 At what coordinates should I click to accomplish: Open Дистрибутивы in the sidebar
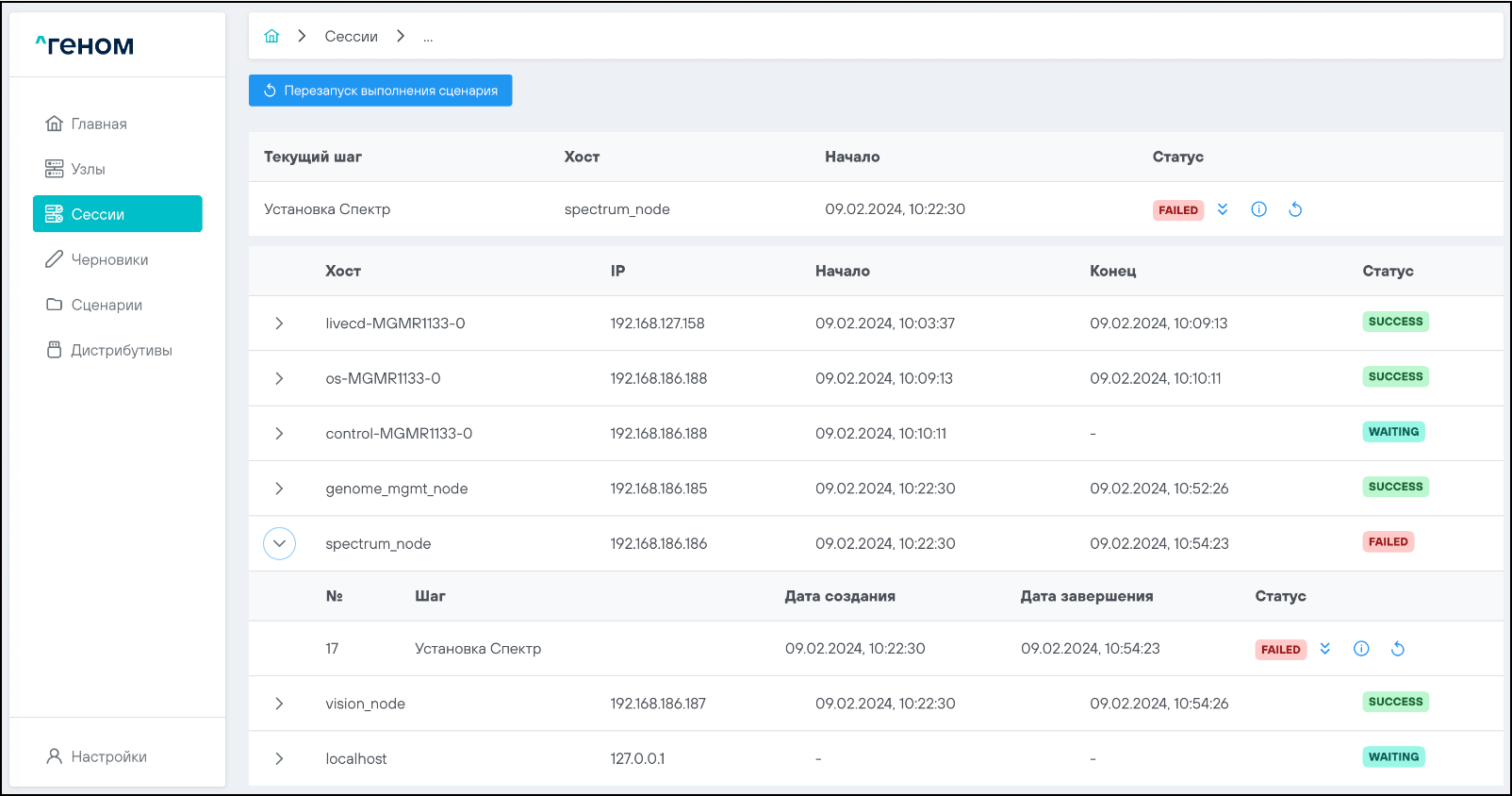coord(121,350)
